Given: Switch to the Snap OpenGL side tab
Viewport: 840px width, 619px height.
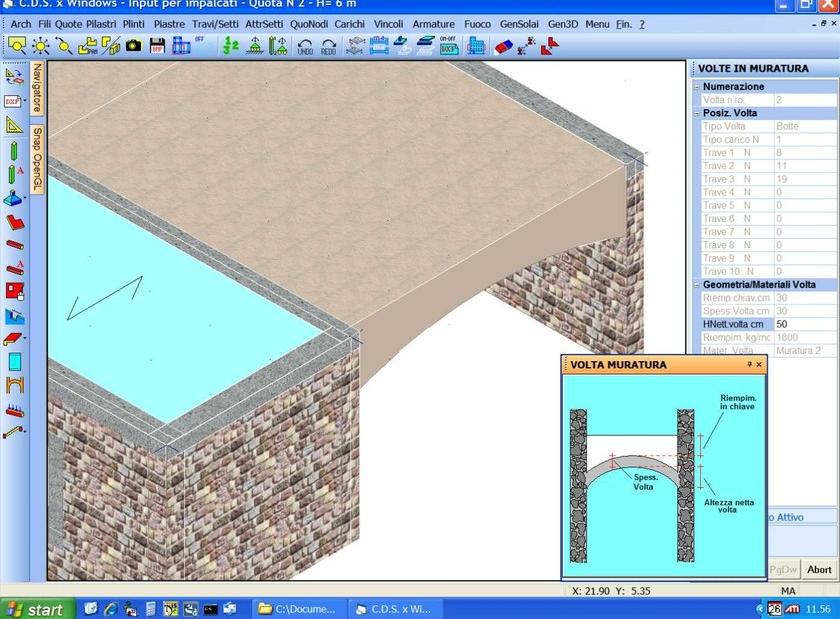Looking at the screenshot, I should 37,157.
